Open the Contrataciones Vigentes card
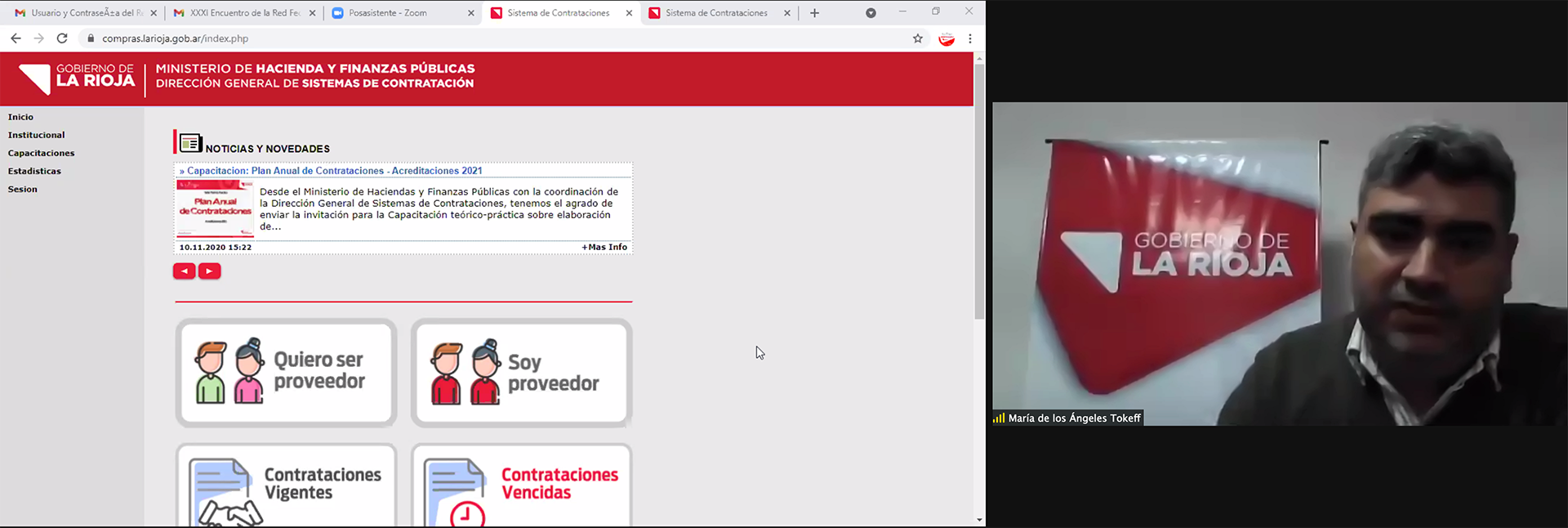 (286, 486)
